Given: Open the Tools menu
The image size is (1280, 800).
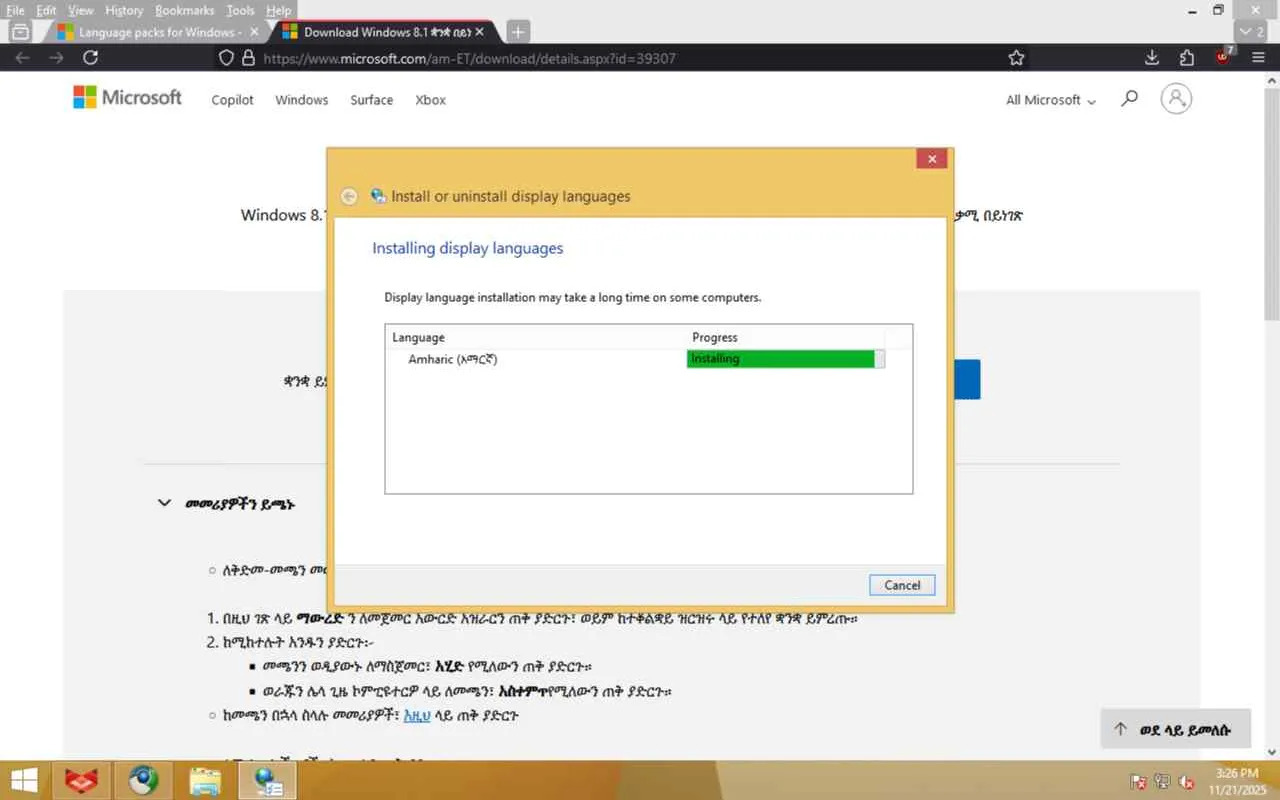Looking at the screenshot, I should pos(240,10).
